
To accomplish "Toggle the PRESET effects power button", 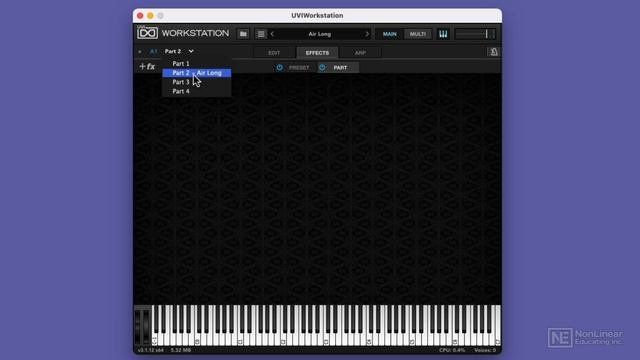I will [x=280, y=67].
